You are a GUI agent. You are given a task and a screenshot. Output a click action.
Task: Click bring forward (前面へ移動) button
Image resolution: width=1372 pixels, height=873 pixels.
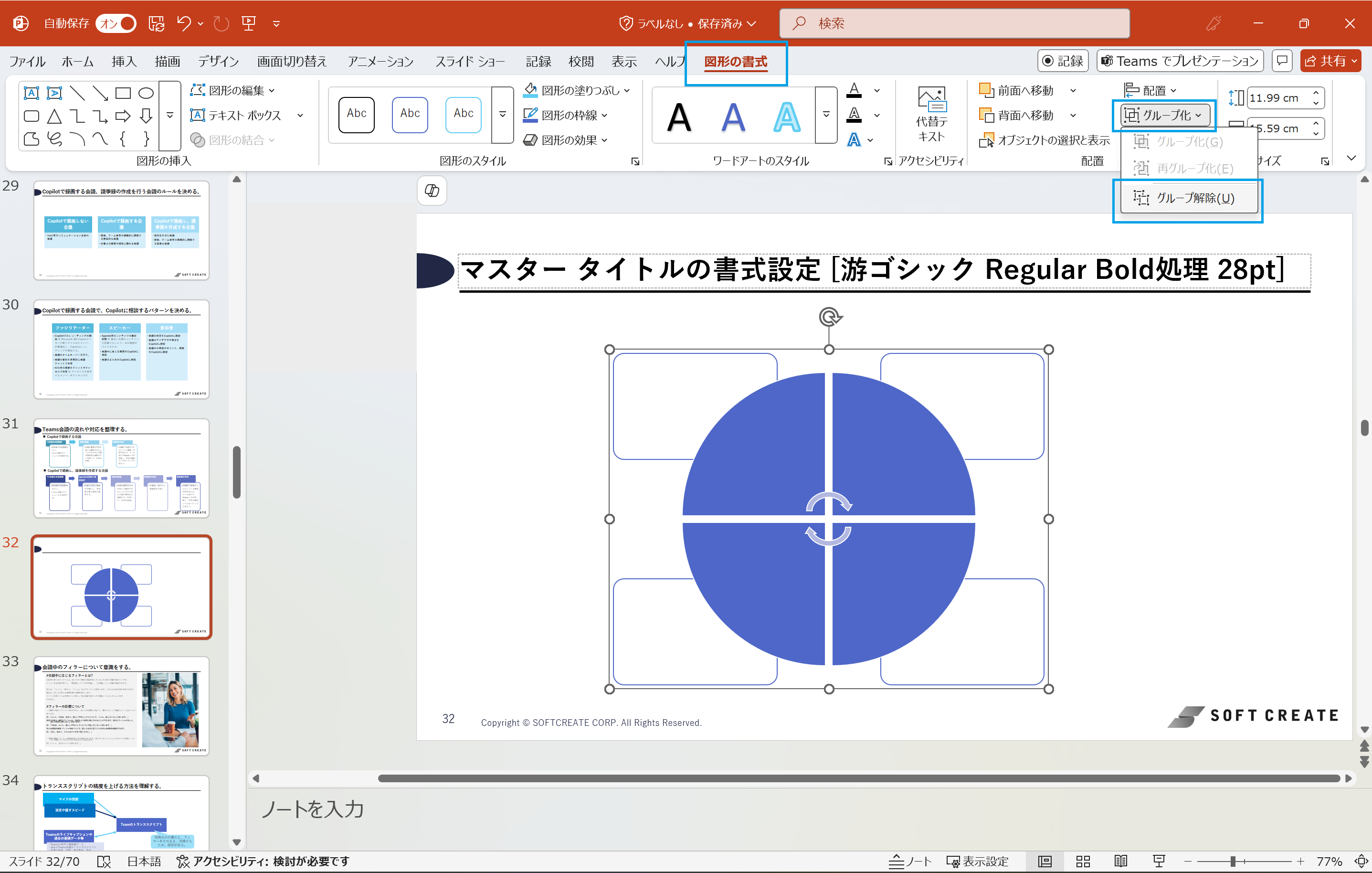tap(1017, 90)
